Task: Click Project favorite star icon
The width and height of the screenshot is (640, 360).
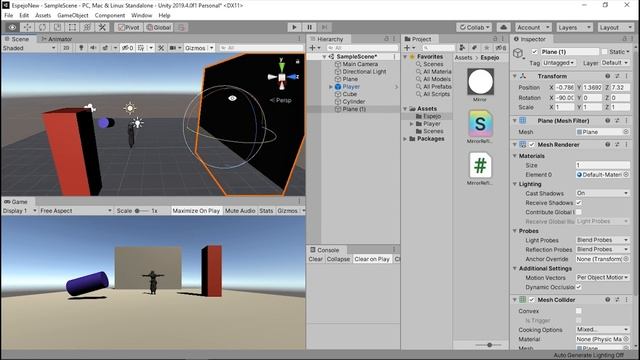Action: 486,48
